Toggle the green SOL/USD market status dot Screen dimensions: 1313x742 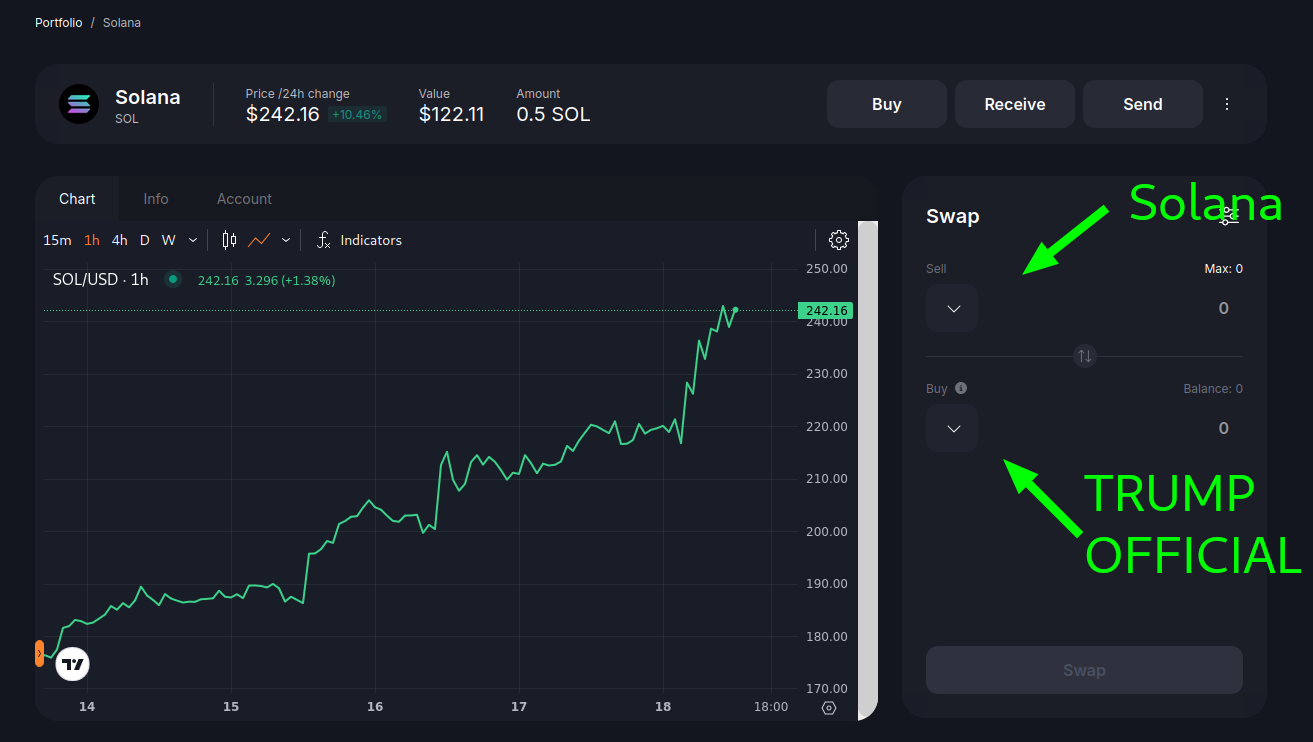pos(173,280)
